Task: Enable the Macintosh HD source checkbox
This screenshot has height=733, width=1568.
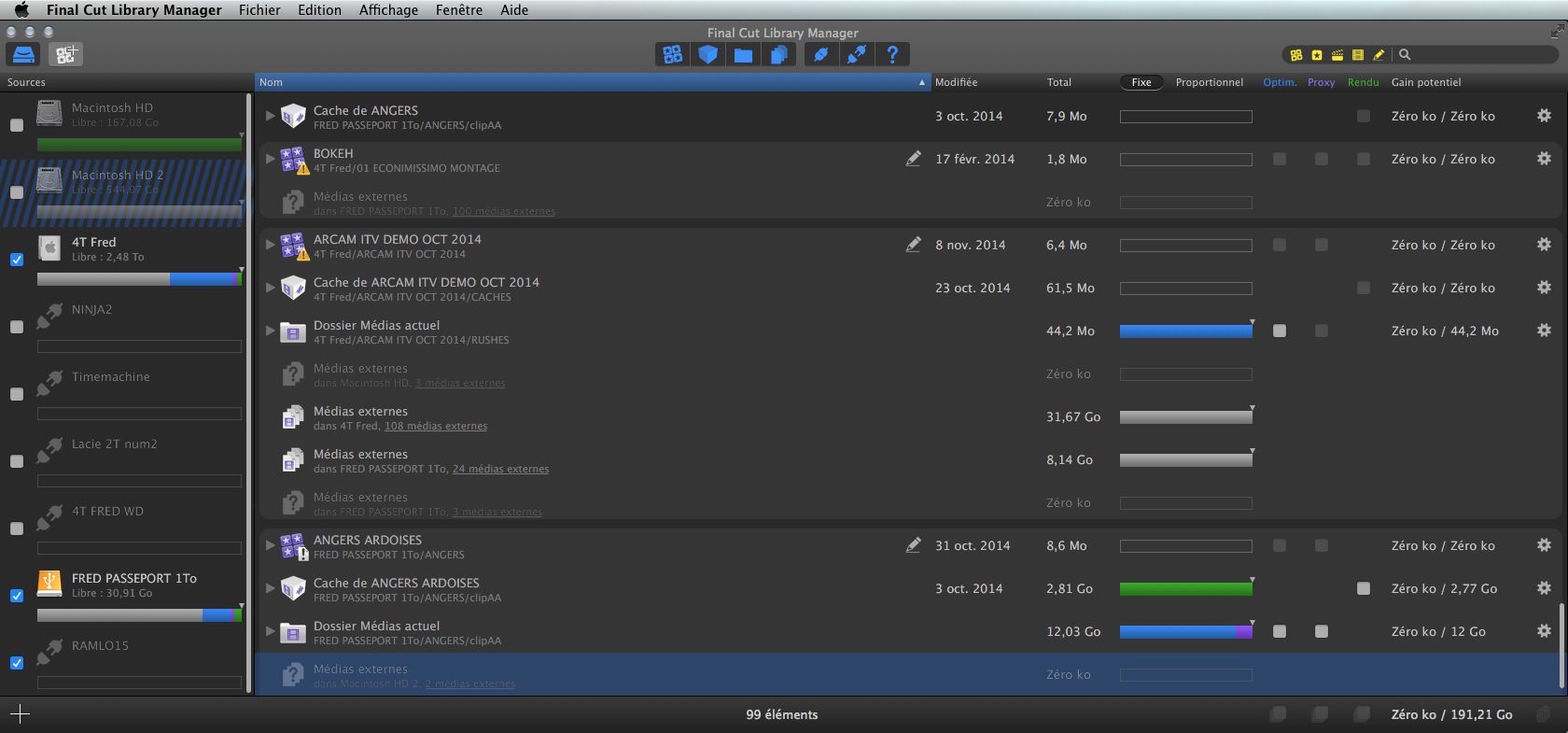Action: pos(17,125)
